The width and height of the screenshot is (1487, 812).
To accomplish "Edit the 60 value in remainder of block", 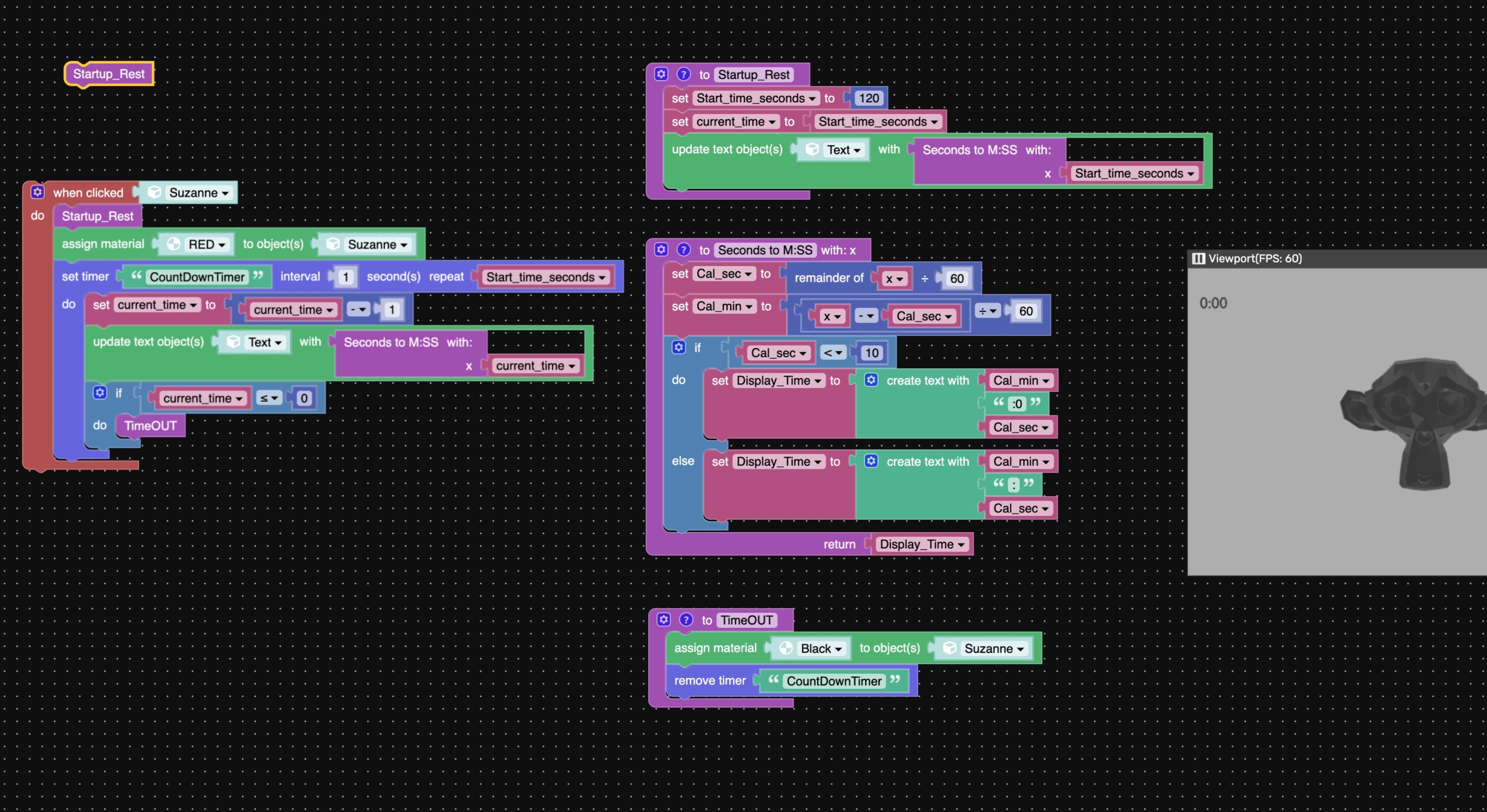I will click(957, 278).
